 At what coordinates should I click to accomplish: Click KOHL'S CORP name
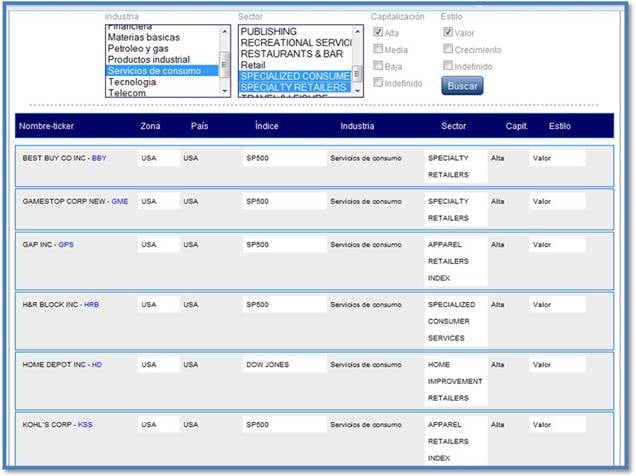(x=47, y=425)
